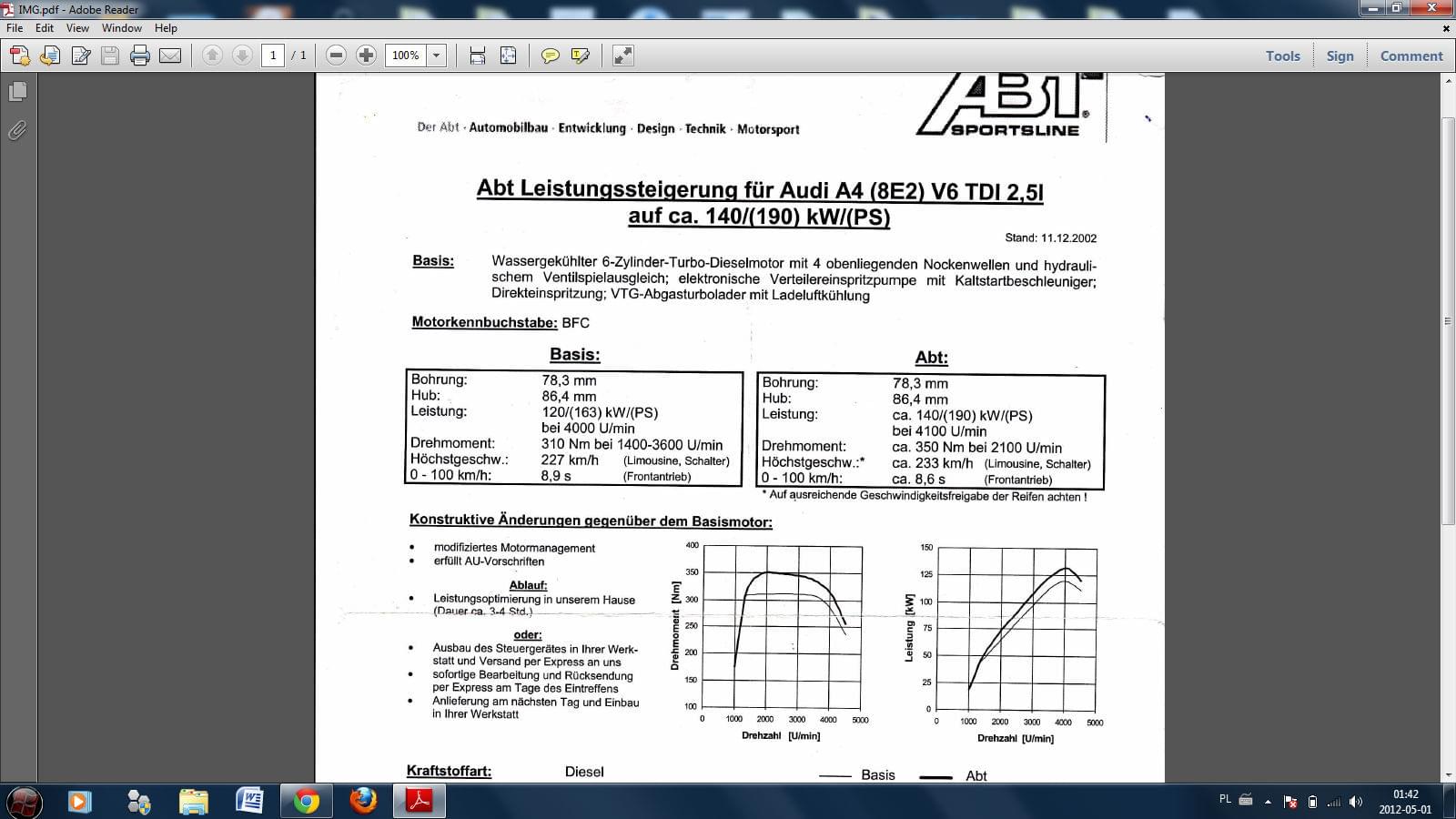Open the Edit menu

point(45,28)
